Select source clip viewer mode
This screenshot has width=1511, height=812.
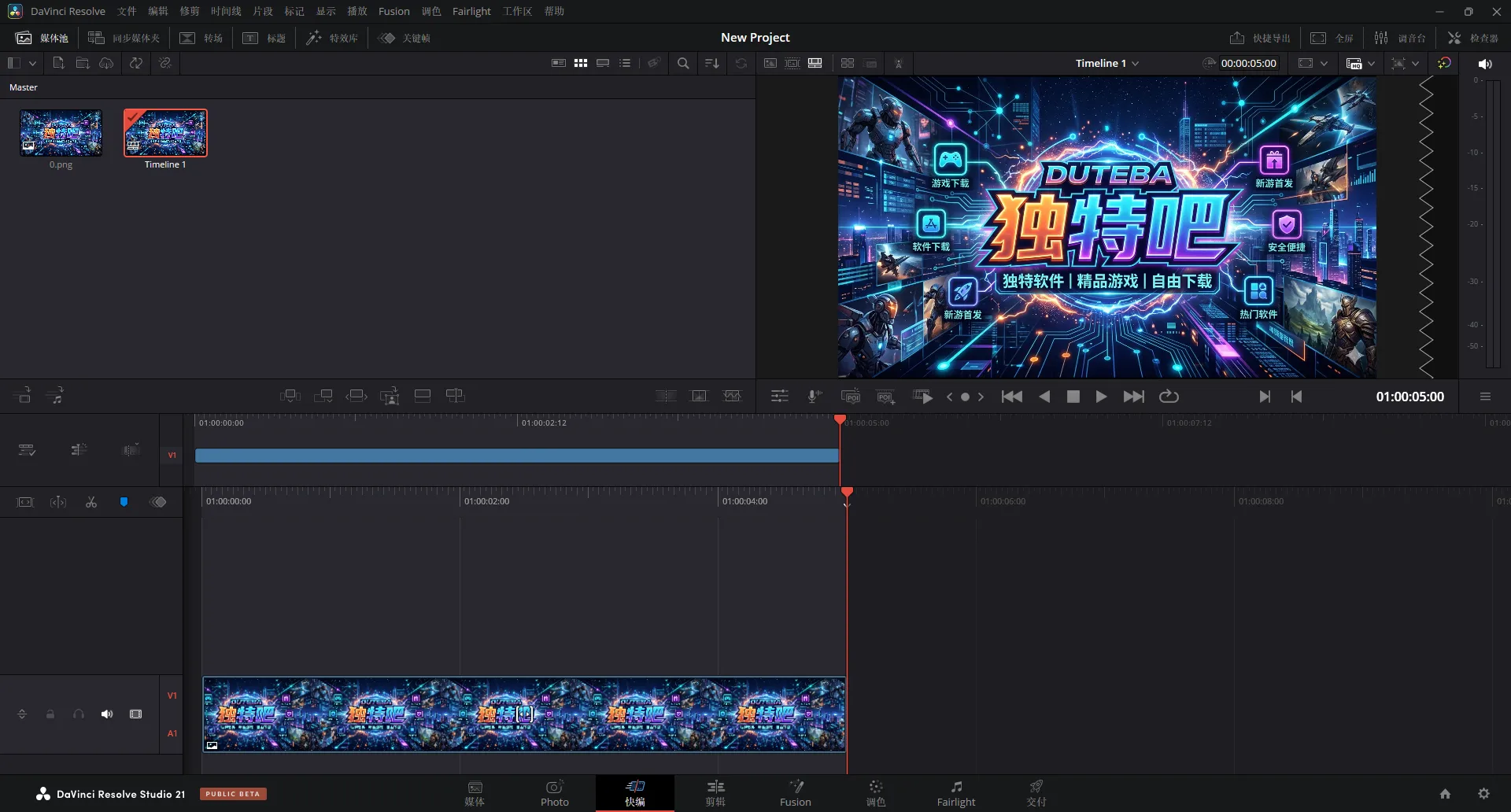tap(770, 63)
